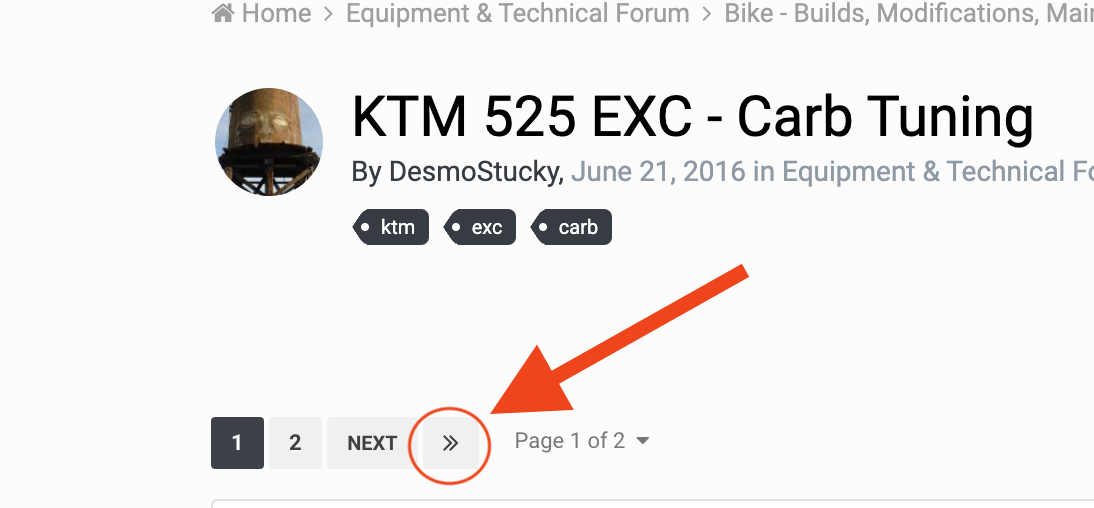Go to Equipment & Technical Forum breadcrumb
Viewport: 1094px width, 508px height.
coord(518,13)
